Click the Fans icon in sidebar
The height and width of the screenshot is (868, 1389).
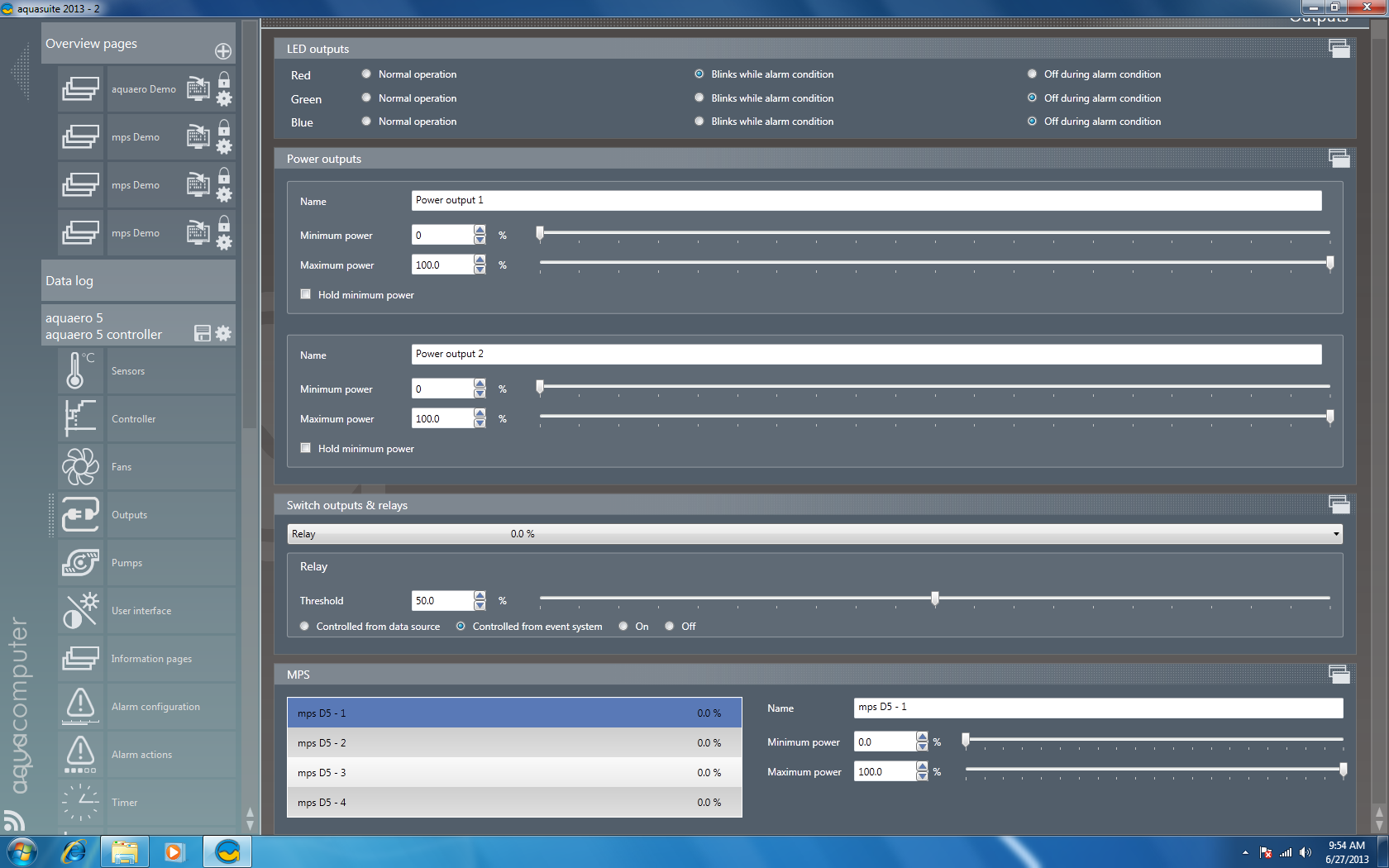[x=79, y=466]
